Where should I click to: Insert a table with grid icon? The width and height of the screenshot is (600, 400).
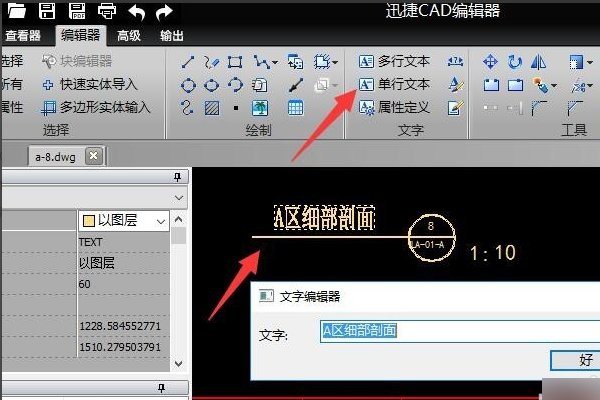[295, 108]
